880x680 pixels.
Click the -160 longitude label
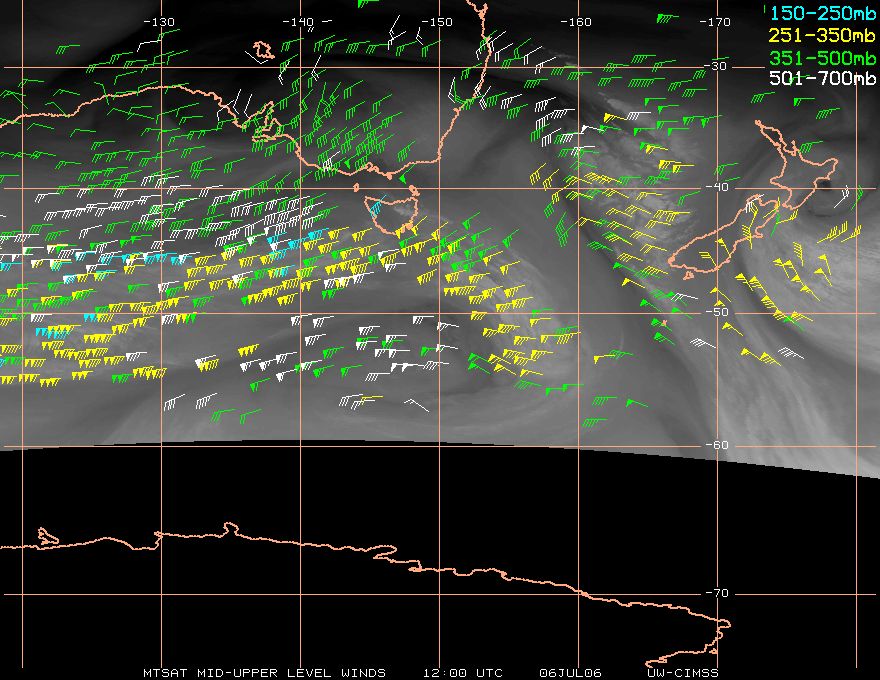coord(576,22)
